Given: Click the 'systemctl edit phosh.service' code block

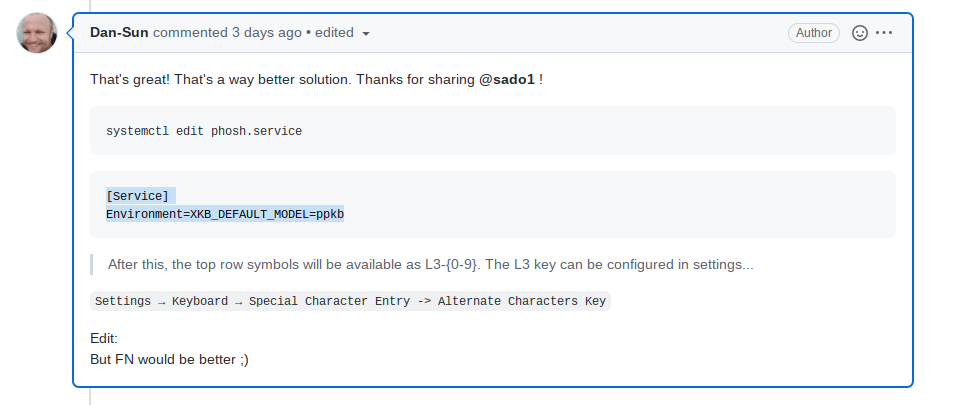Looking at the screenshot, I should [x=204, y=131].
